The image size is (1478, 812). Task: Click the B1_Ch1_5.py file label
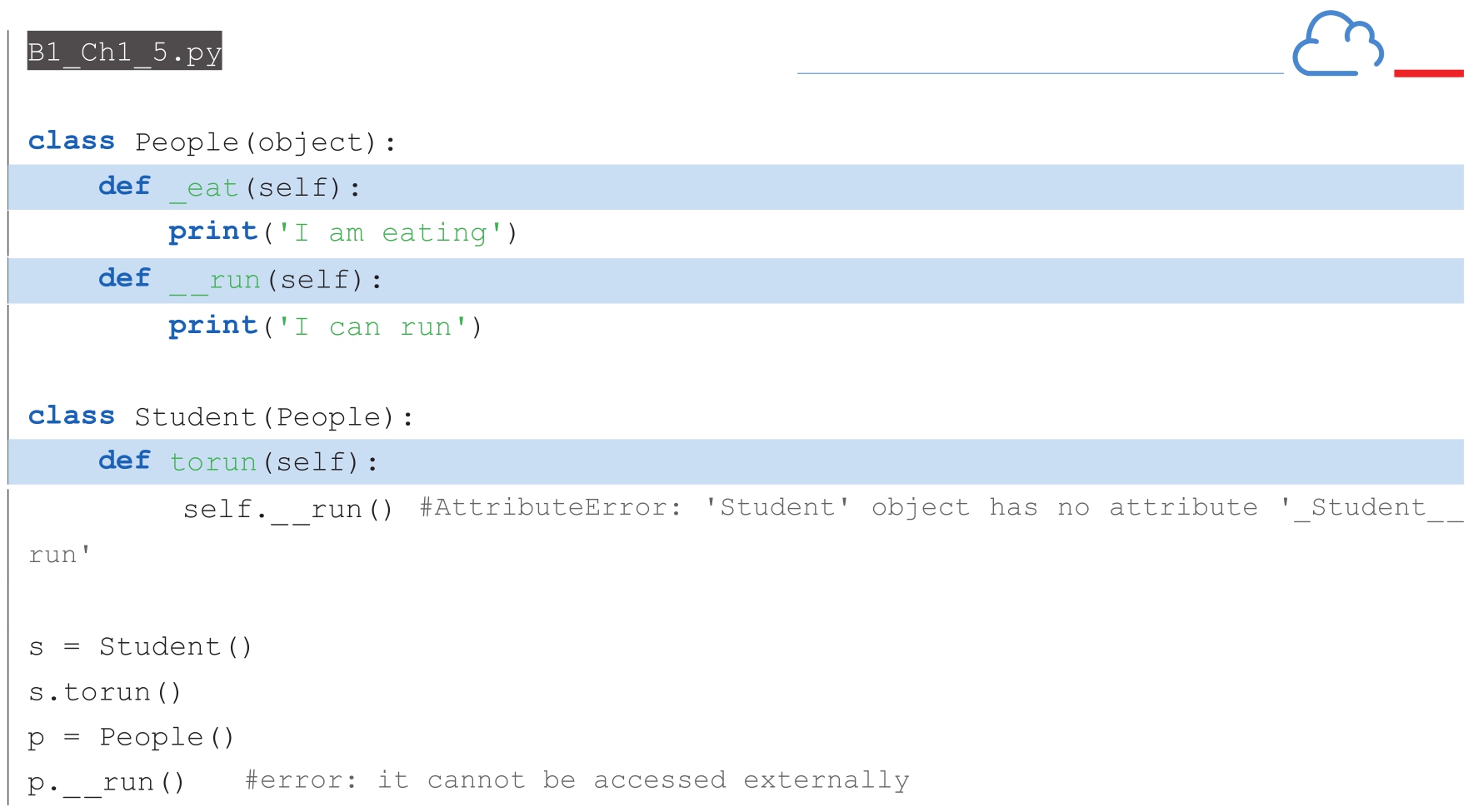pyautogui.click(x=124, y=52)
